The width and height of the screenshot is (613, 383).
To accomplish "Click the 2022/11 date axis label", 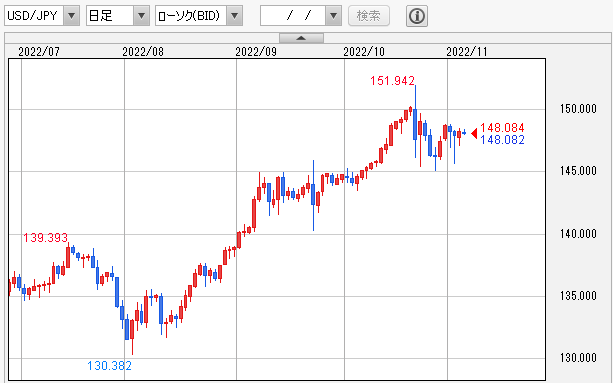I will tap(467, 52).
